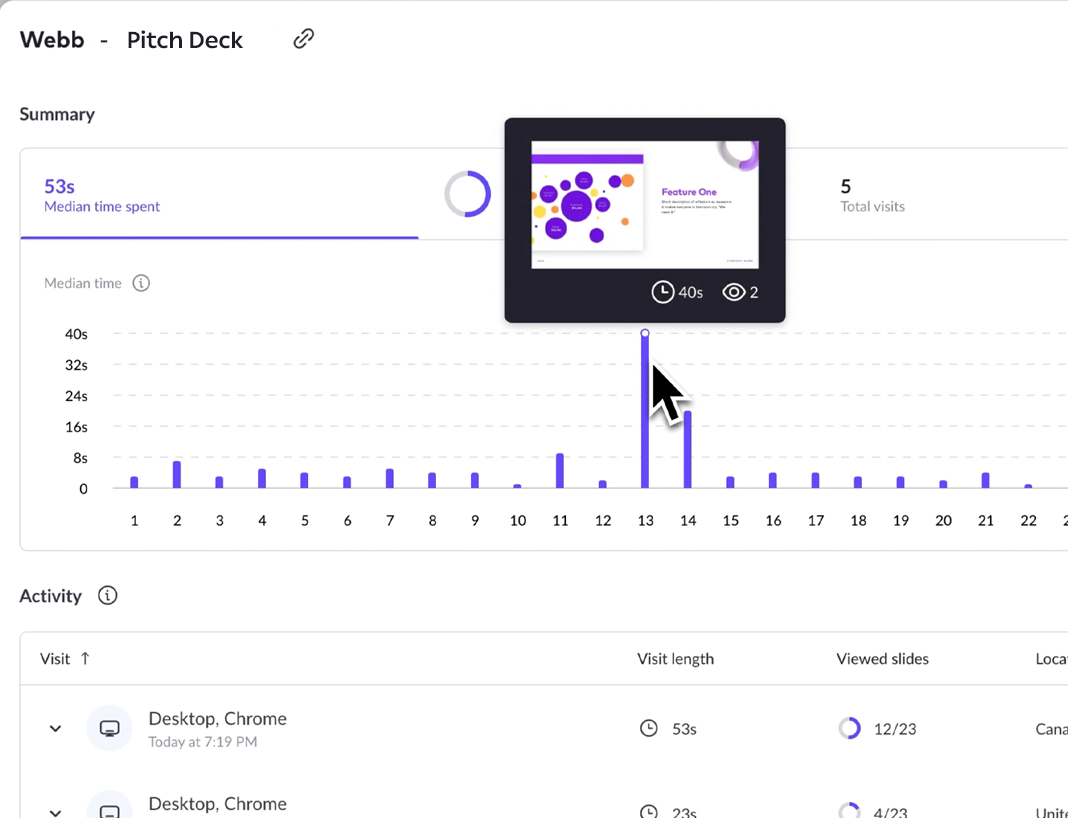
Task: Click the Feature One slide thumbnail preview
Action: (x=644, y=205)
